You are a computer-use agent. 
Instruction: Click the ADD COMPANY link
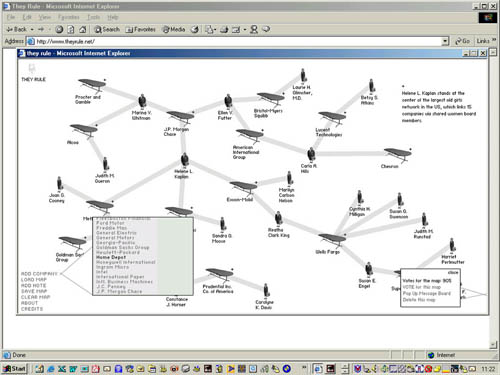click(39, 274)
